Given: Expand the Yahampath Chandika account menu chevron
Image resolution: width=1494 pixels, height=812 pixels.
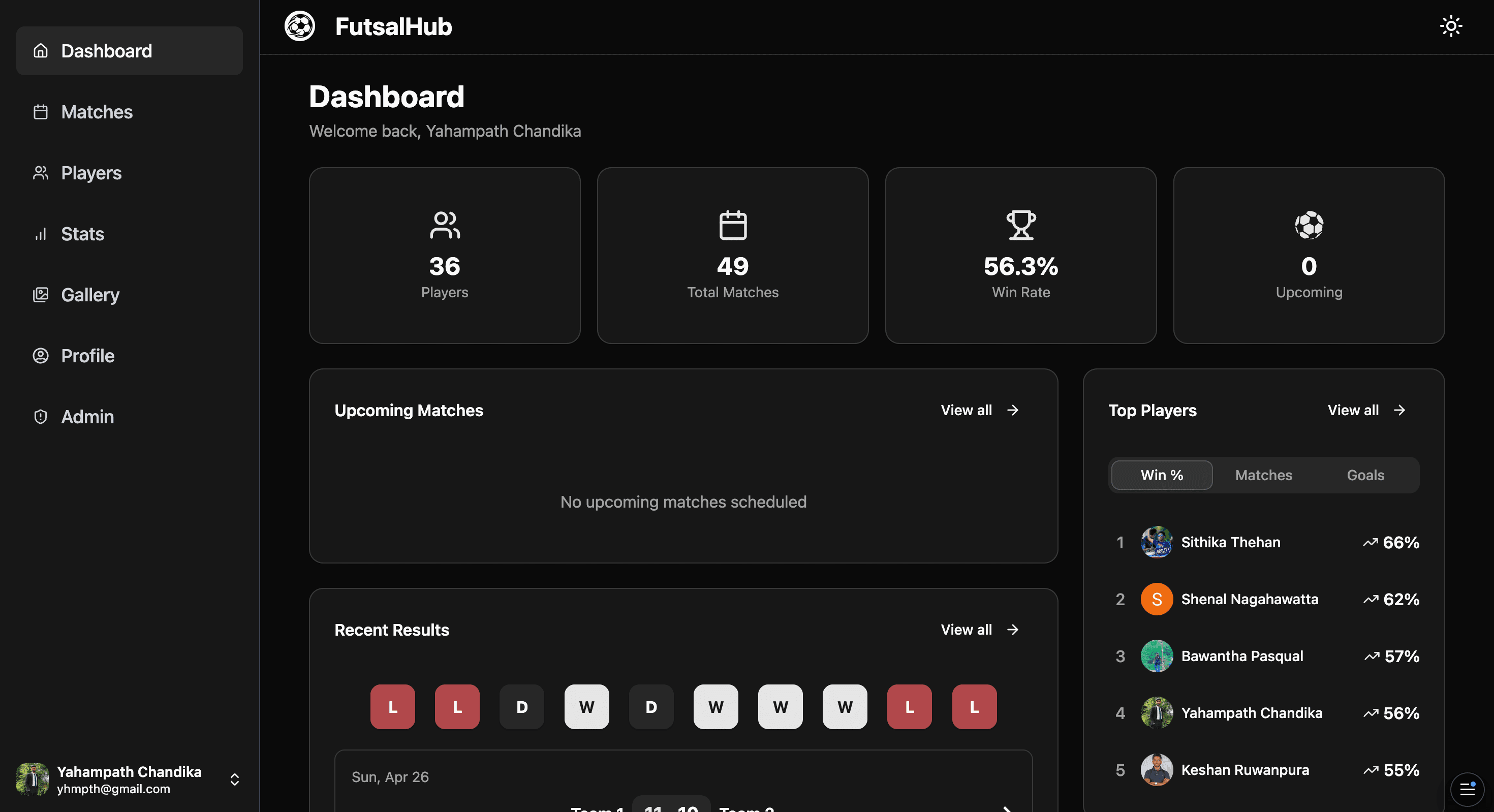Looking at the screenshot, I should pos(234,779).
